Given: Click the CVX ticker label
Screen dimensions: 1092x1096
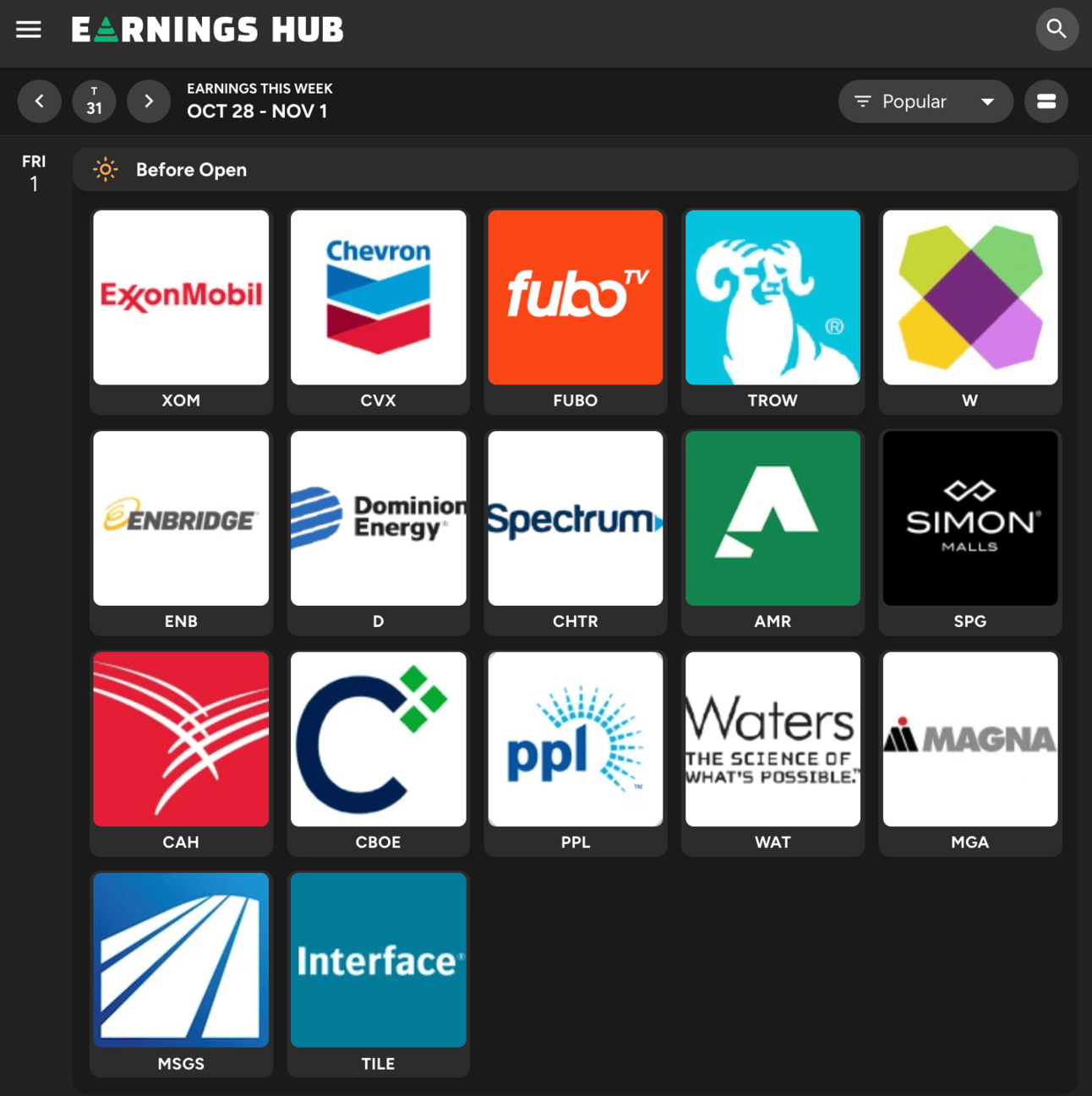Looking at the screenshot, I should (378, 401).
